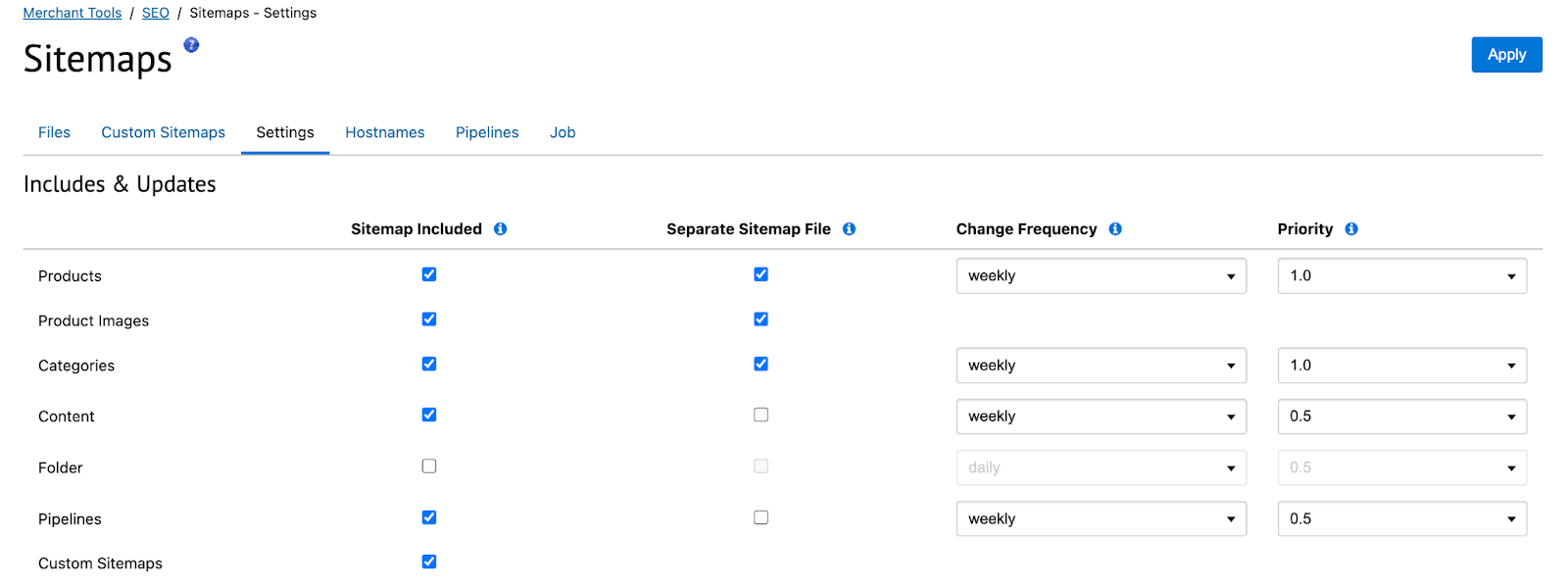This screenshot has width=1568, height=586.
Task: Open Priority column info icon
Action: 1351,228
